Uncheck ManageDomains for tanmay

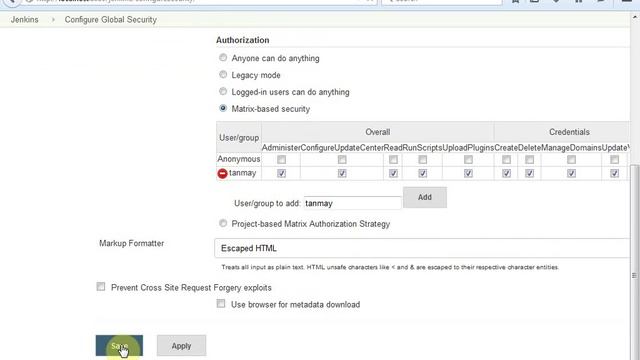(571, 173)
